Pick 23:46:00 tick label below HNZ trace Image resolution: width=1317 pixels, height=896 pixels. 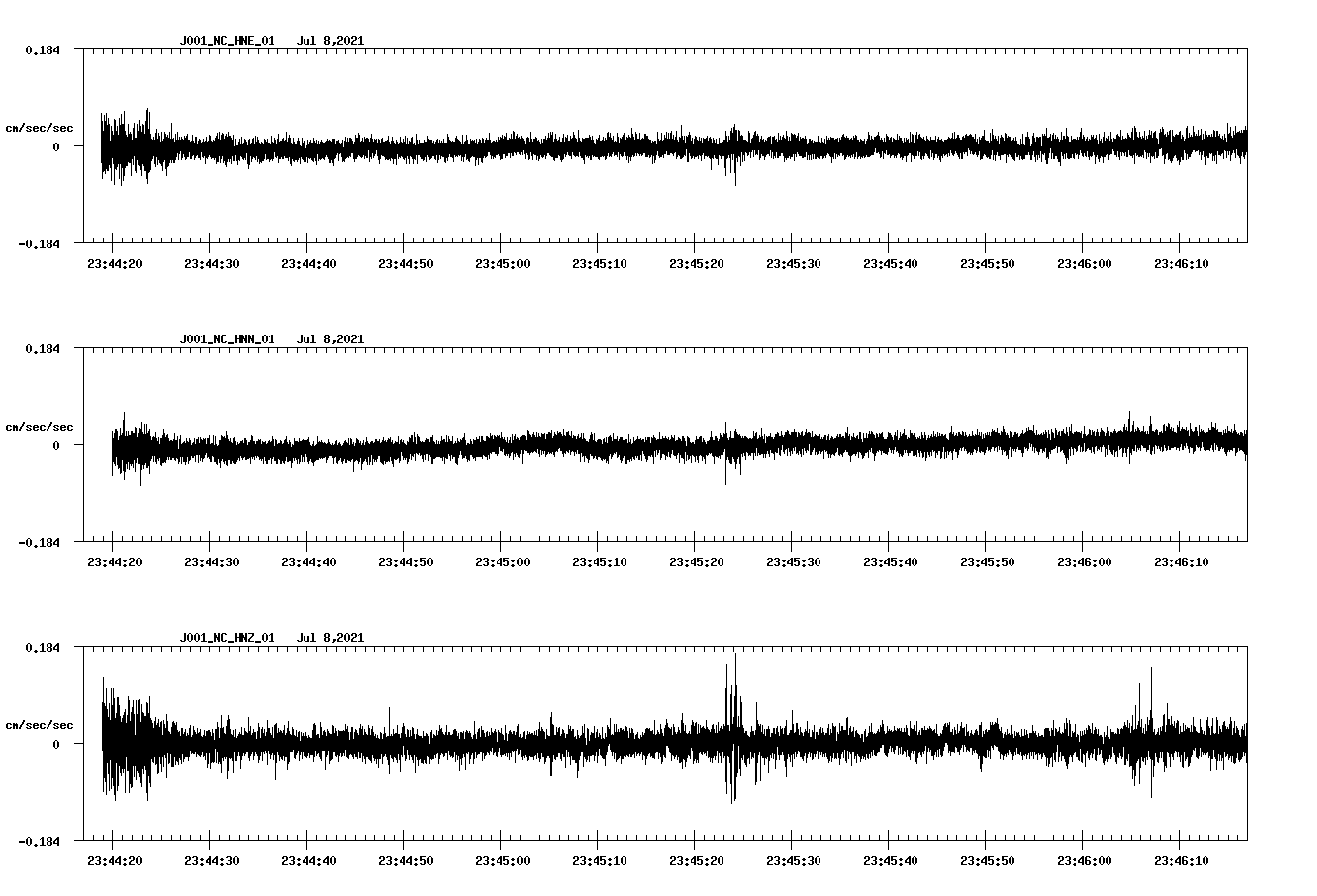point(1084,860)
